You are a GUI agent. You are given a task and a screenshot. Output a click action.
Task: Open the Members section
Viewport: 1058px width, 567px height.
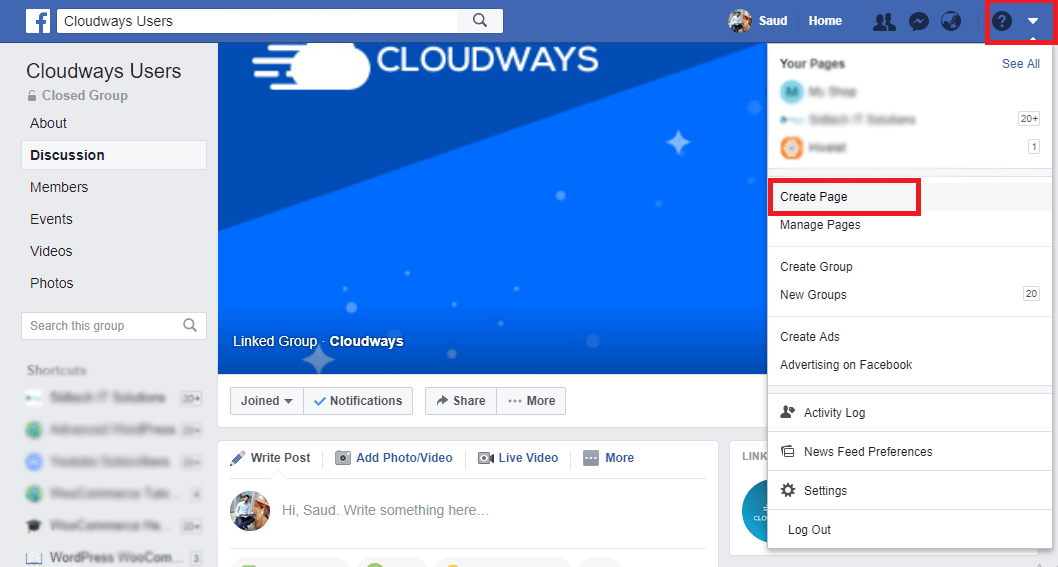pyautogui.click(x=59, y=187)
